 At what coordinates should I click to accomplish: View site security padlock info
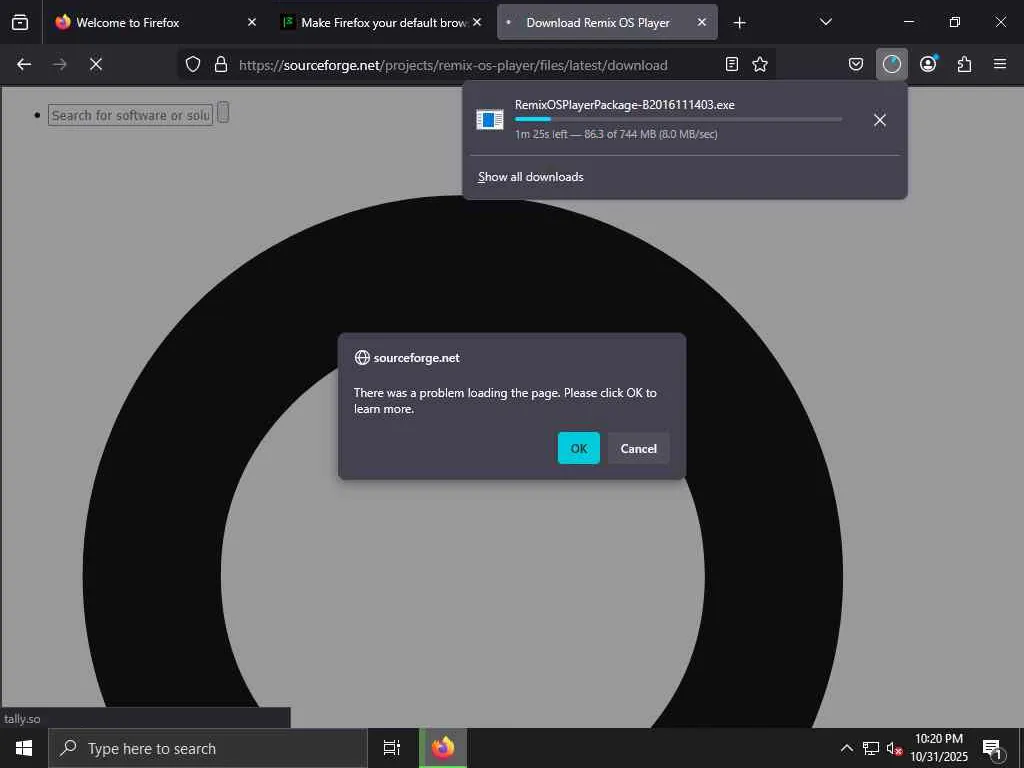221,64
